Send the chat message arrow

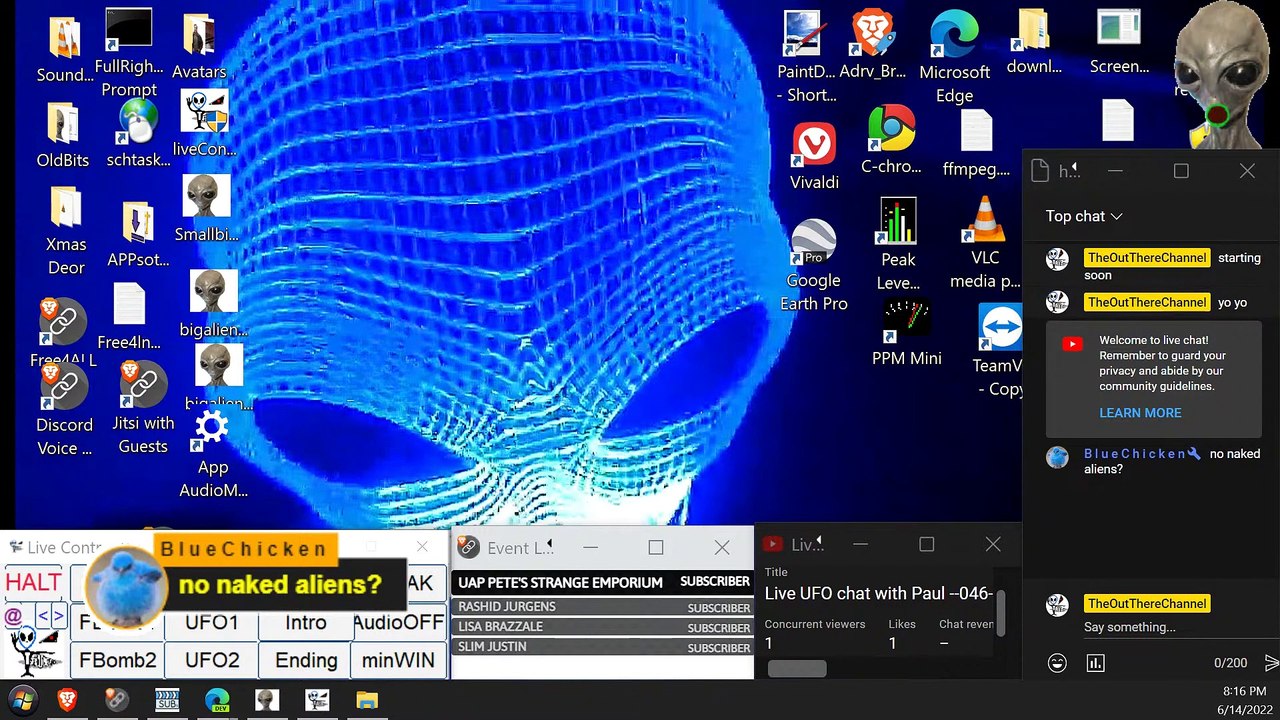click(x=1271, y=662)
